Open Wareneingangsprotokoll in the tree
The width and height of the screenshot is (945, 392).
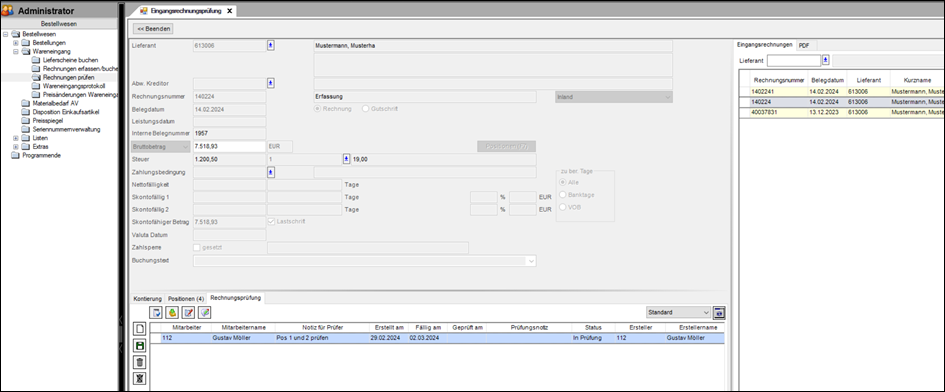tap(74, 86)
